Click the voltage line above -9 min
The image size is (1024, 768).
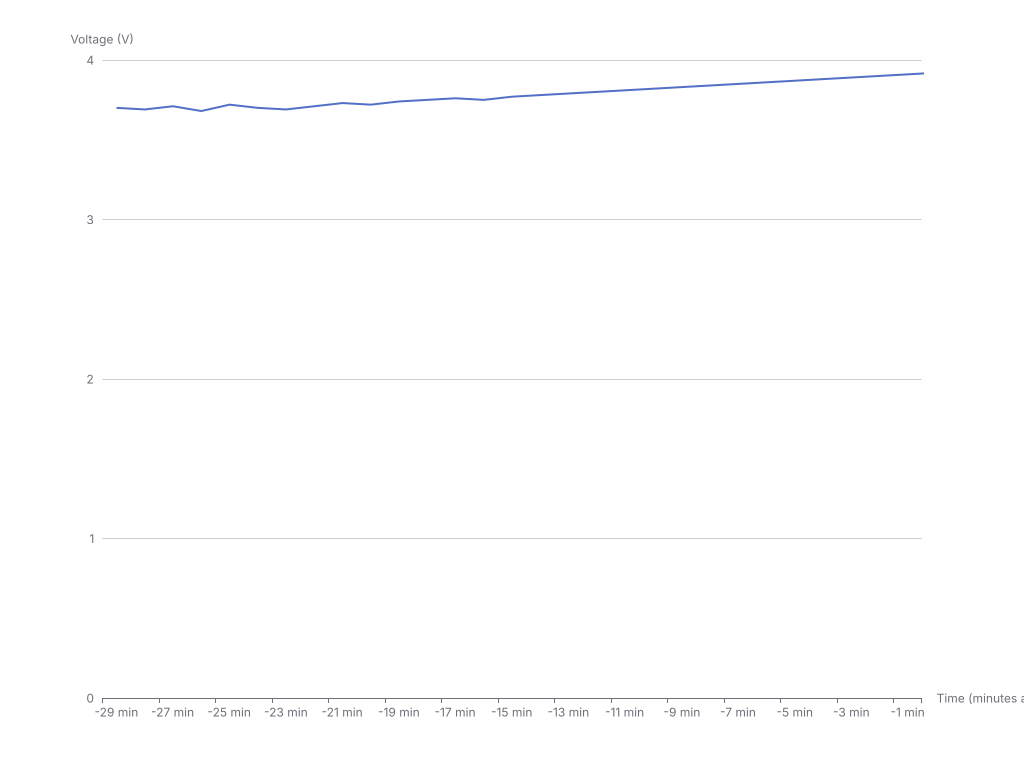click(x=682, y=87)
